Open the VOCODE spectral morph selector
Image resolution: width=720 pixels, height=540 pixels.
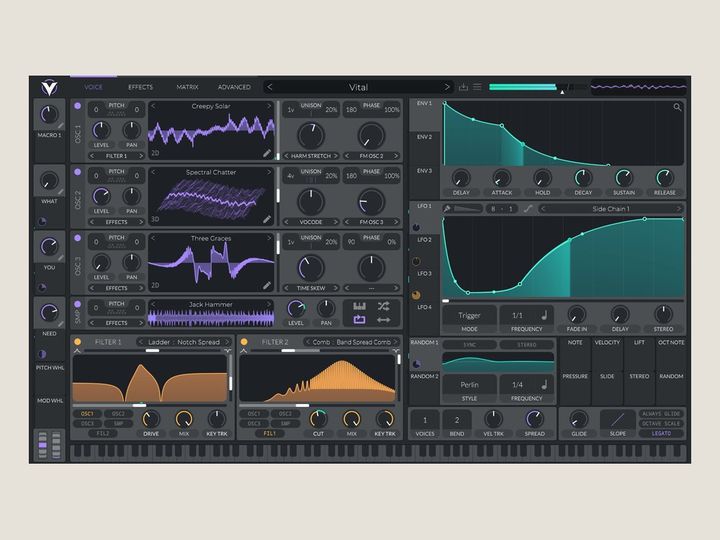tap(311, 222)
